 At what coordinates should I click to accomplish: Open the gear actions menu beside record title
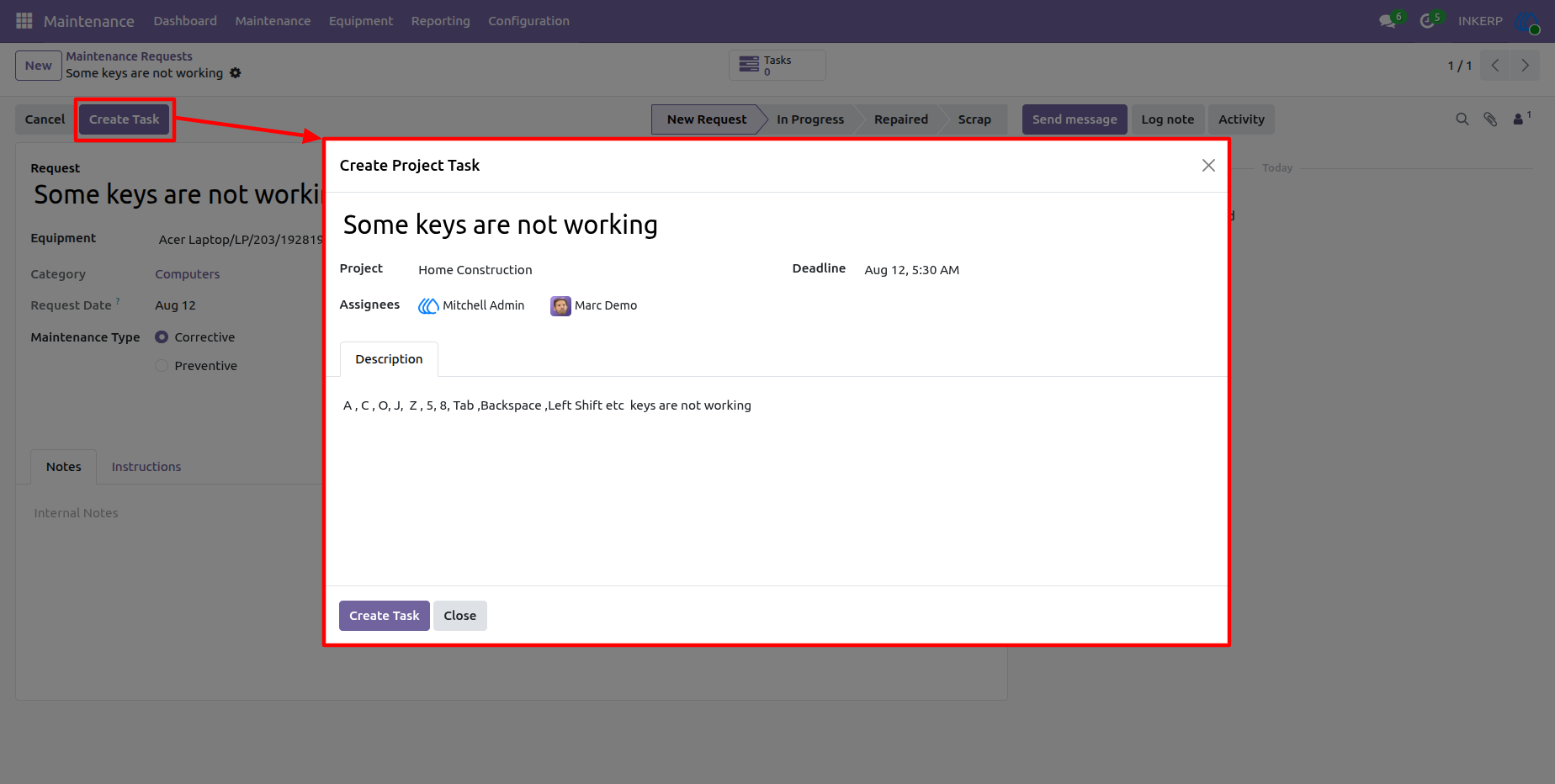[236, 73]
